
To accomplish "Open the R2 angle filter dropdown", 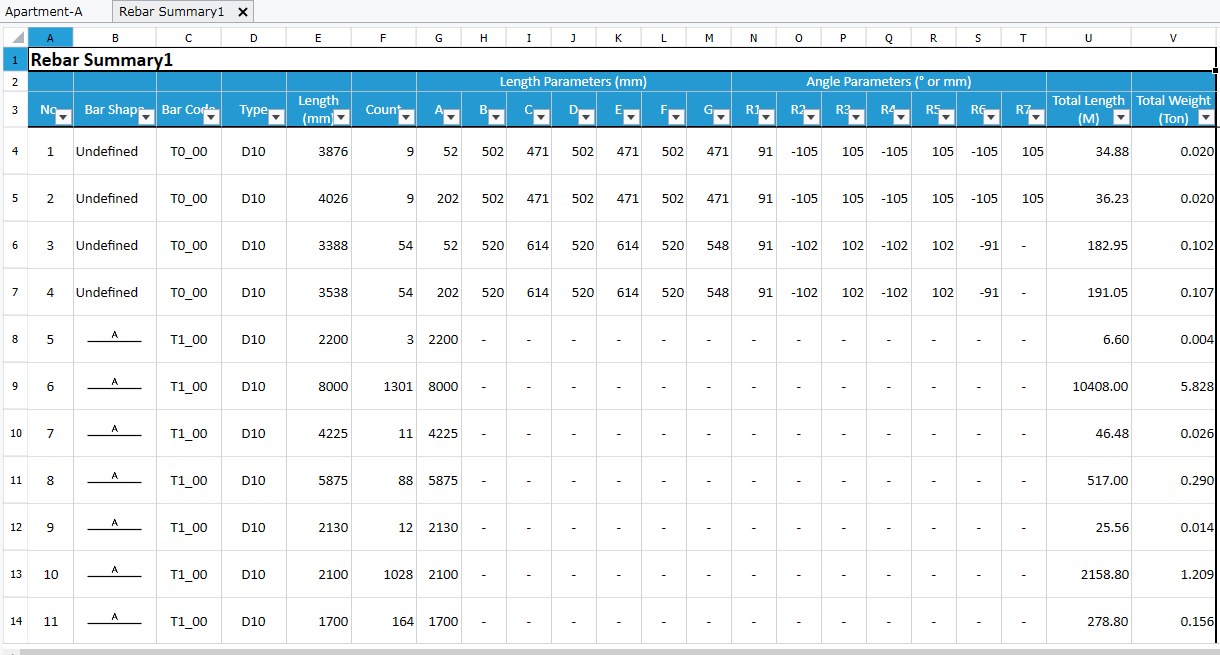I will 811,117.
